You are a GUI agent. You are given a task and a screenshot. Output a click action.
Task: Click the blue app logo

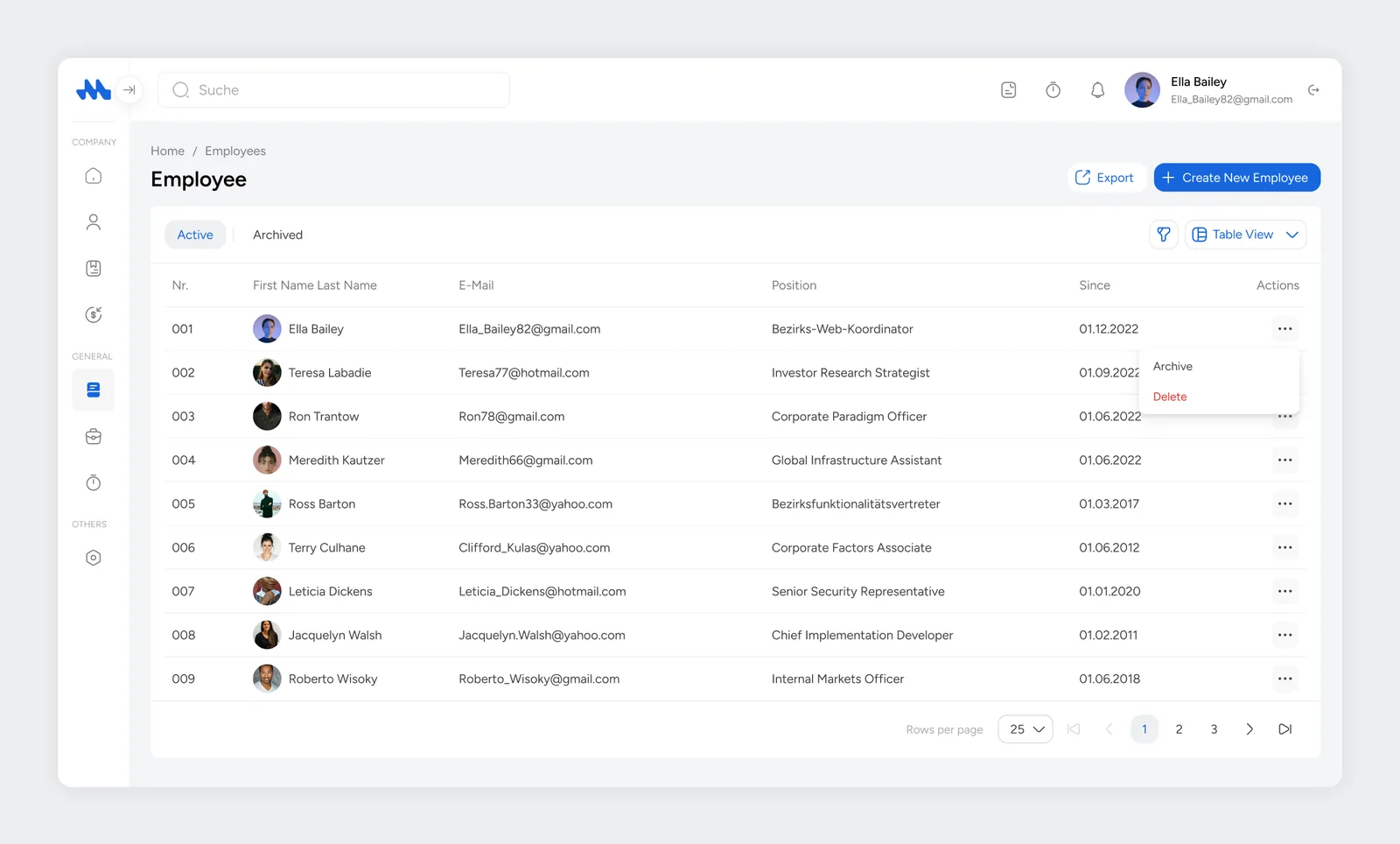coord(93,89)
